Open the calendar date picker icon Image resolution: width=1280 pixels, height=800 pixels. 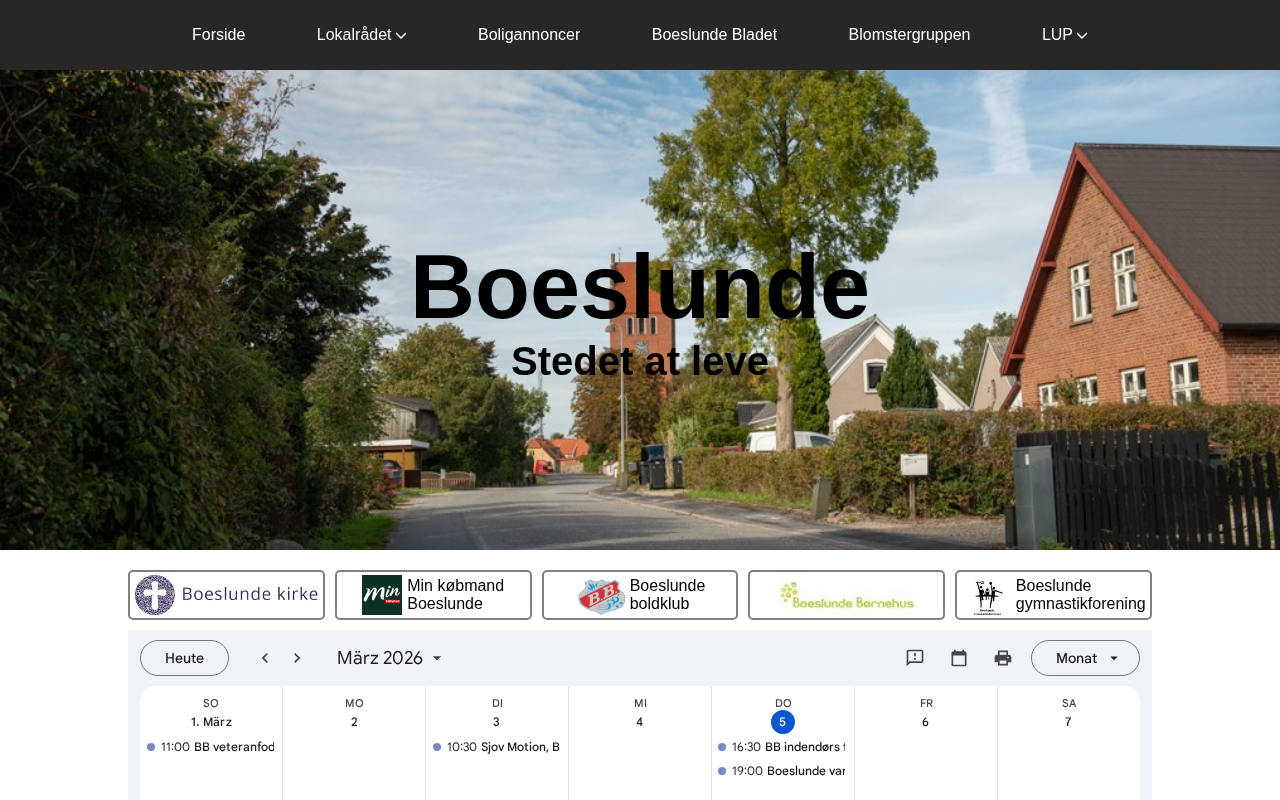(x=959, y=658)
